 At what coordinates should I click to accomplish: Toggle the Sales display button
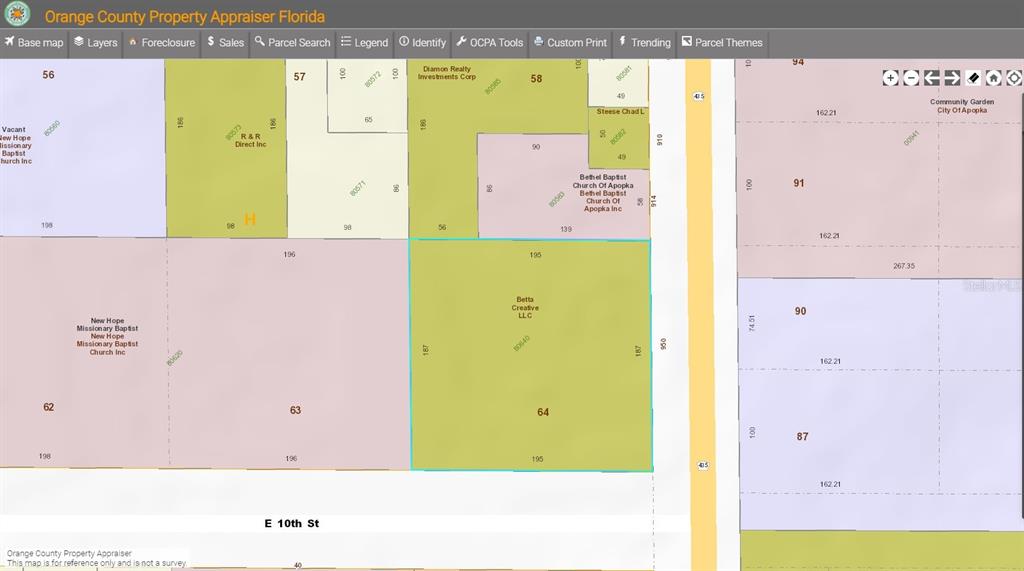pyautogui.click(x=225, y=43)
